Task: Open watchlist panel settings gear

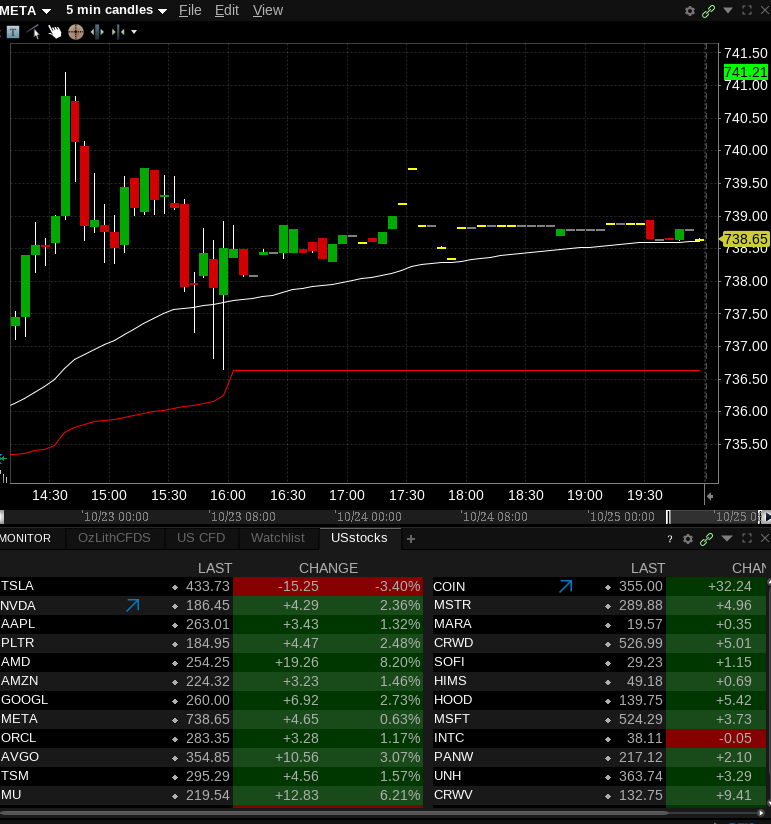Action: pos(687,539)
